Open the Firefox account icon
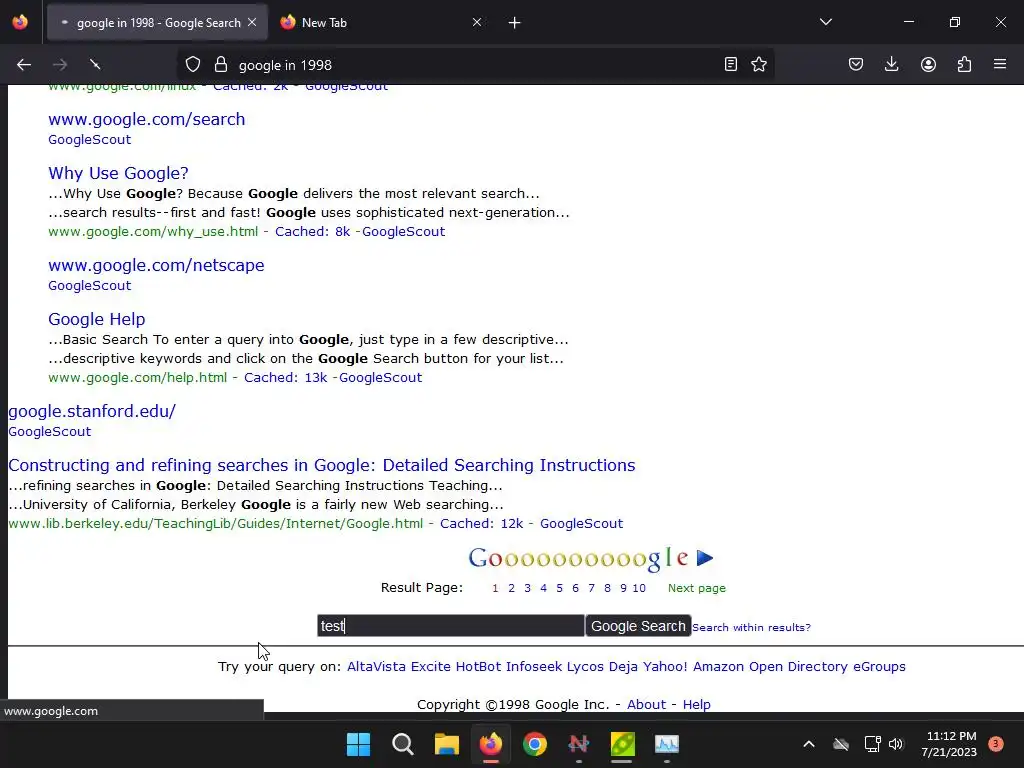This screenshot has width=1024, height=768. click(928, 65)
